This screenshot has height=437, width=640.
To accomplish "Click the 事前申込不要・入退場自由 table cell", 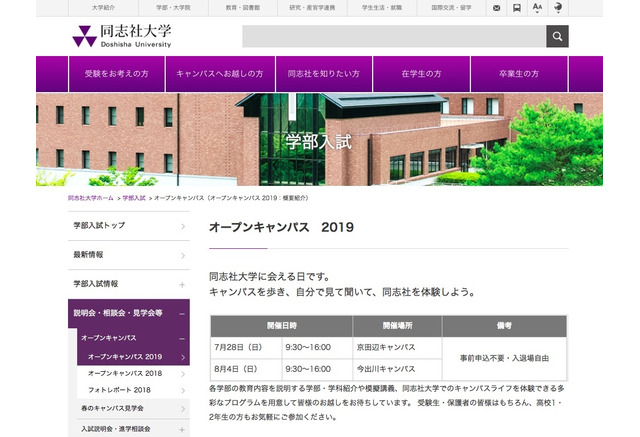I will pyautogui.click(x=504, y=358).
